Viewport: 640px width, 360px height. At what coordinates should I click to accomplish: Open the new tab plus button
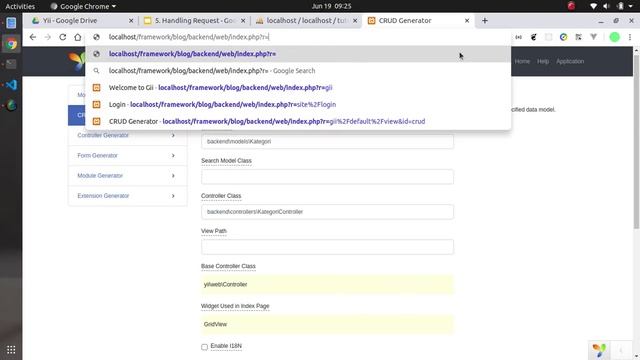click(x=484, y=20)
